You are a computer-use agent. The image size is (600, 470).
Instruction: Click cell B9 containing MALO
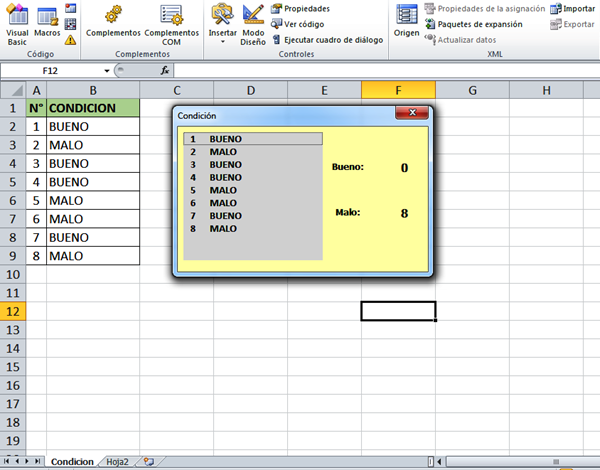click(x=93, y=256)
